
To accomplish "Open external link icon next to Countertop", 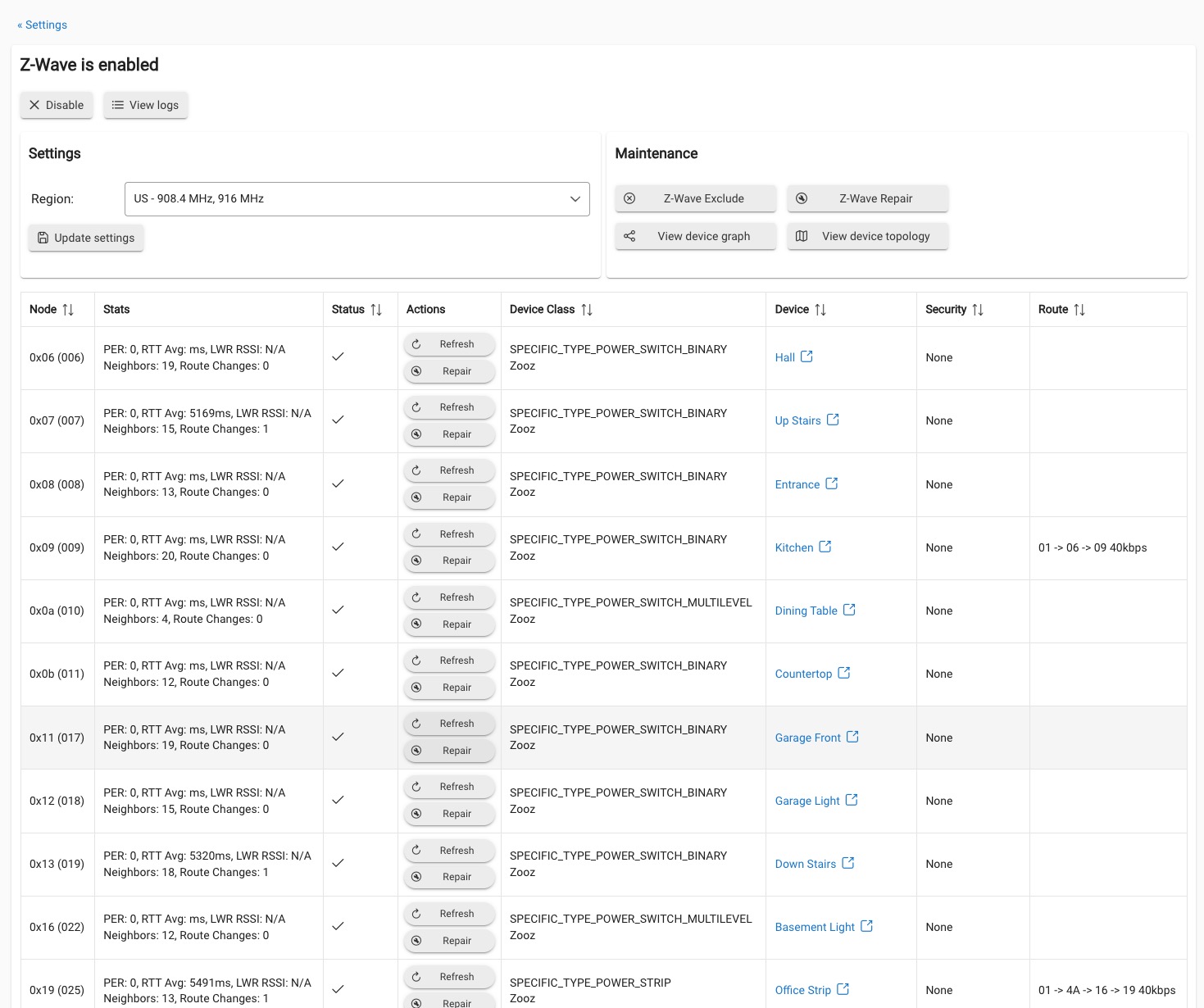I will pos(844,673).
